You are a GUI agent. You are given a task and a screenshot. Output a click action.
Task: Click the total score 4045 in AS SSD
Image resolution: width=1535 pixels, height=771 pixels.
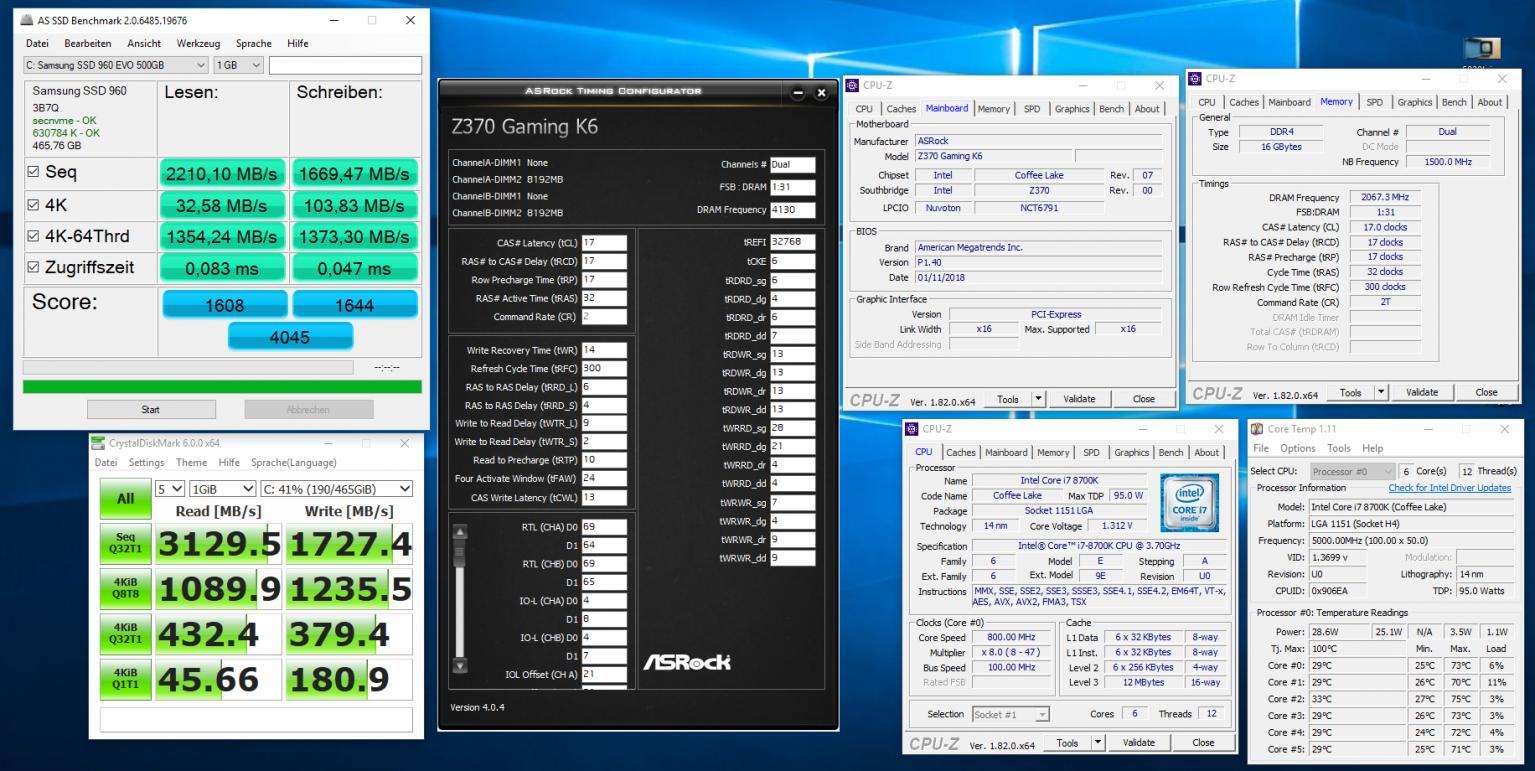290,337
